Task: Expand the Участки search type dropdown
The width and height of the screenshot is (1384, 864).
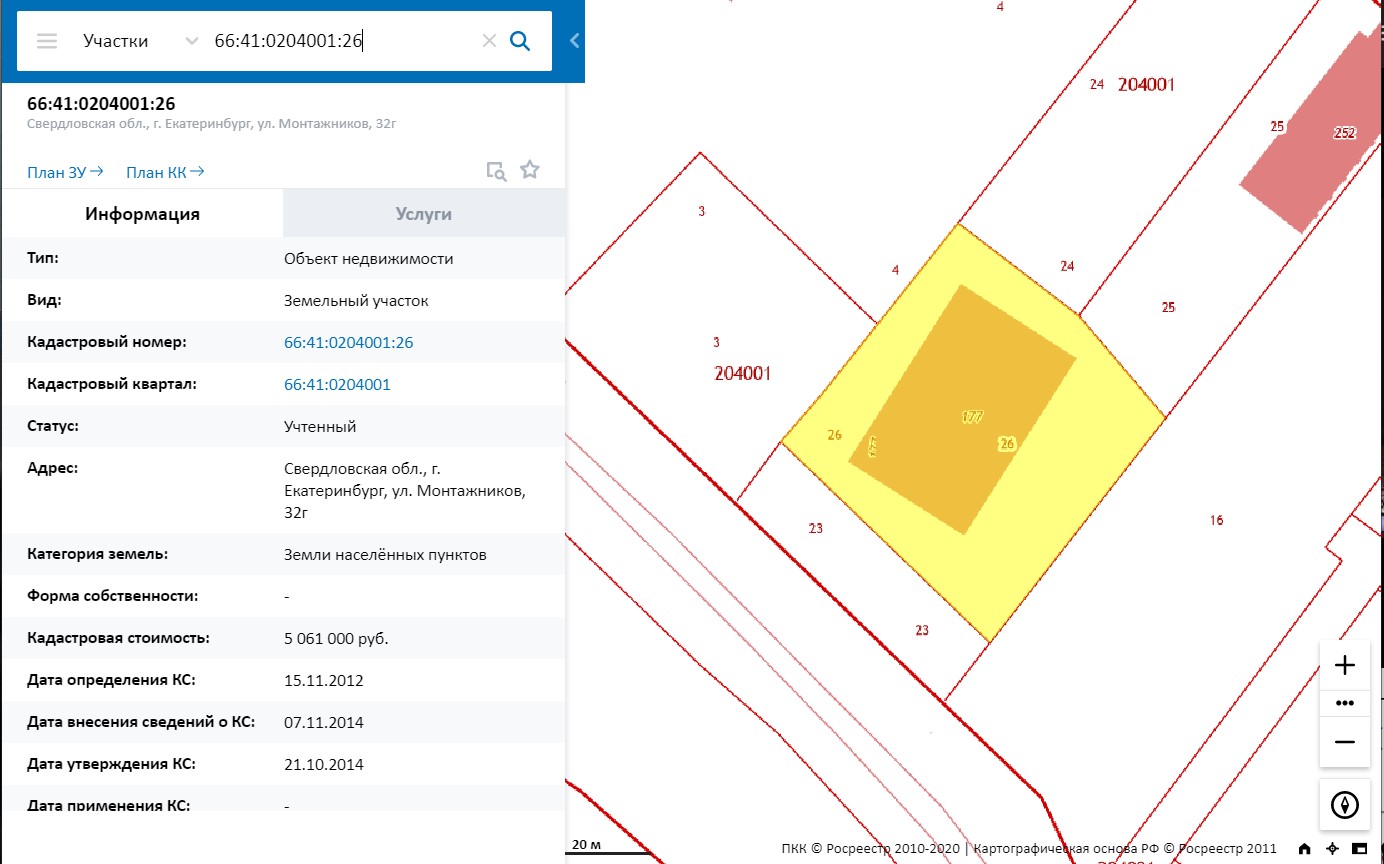Action: click(191, 41)
